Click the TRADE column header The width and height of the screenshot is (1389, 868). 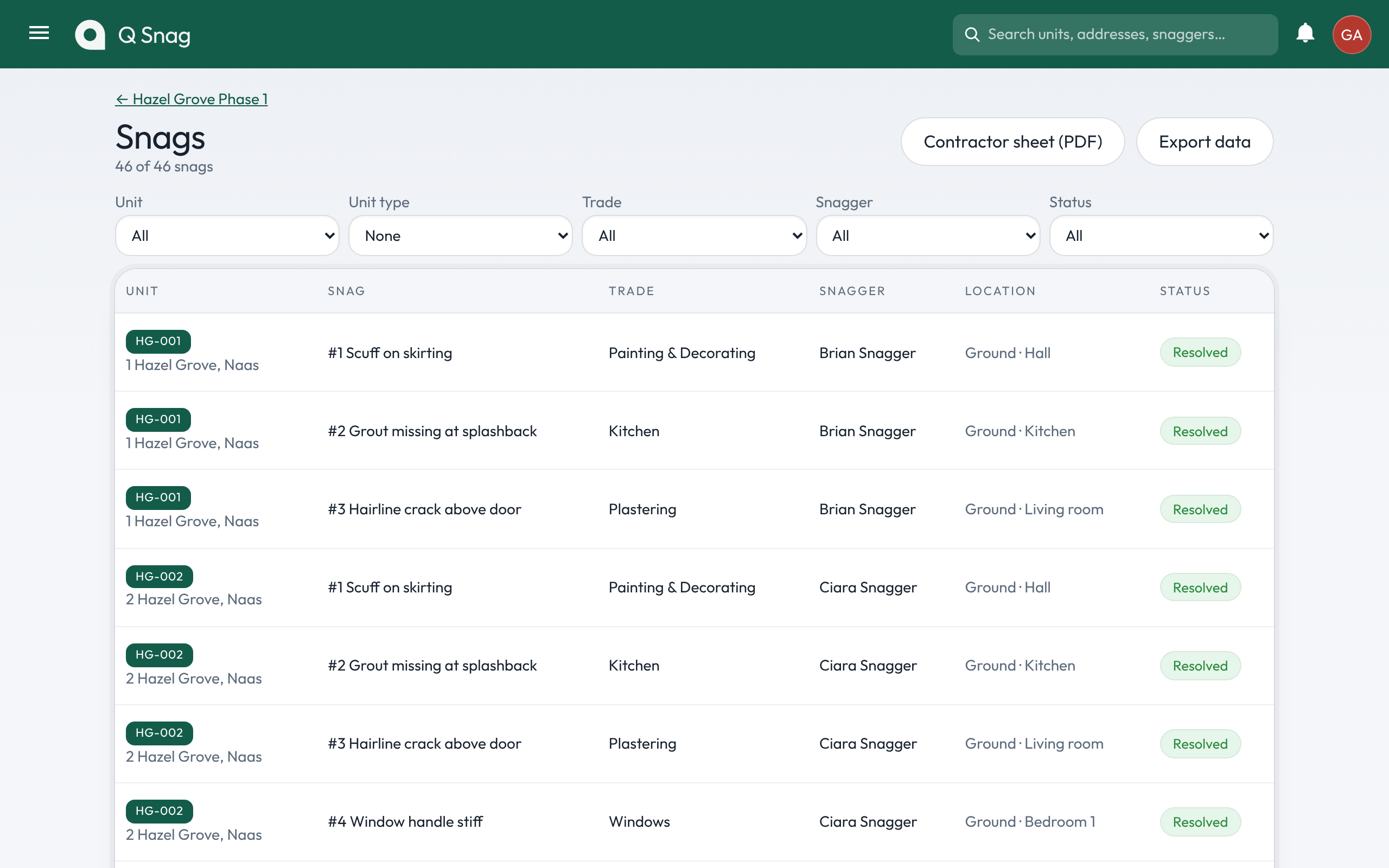632,291
